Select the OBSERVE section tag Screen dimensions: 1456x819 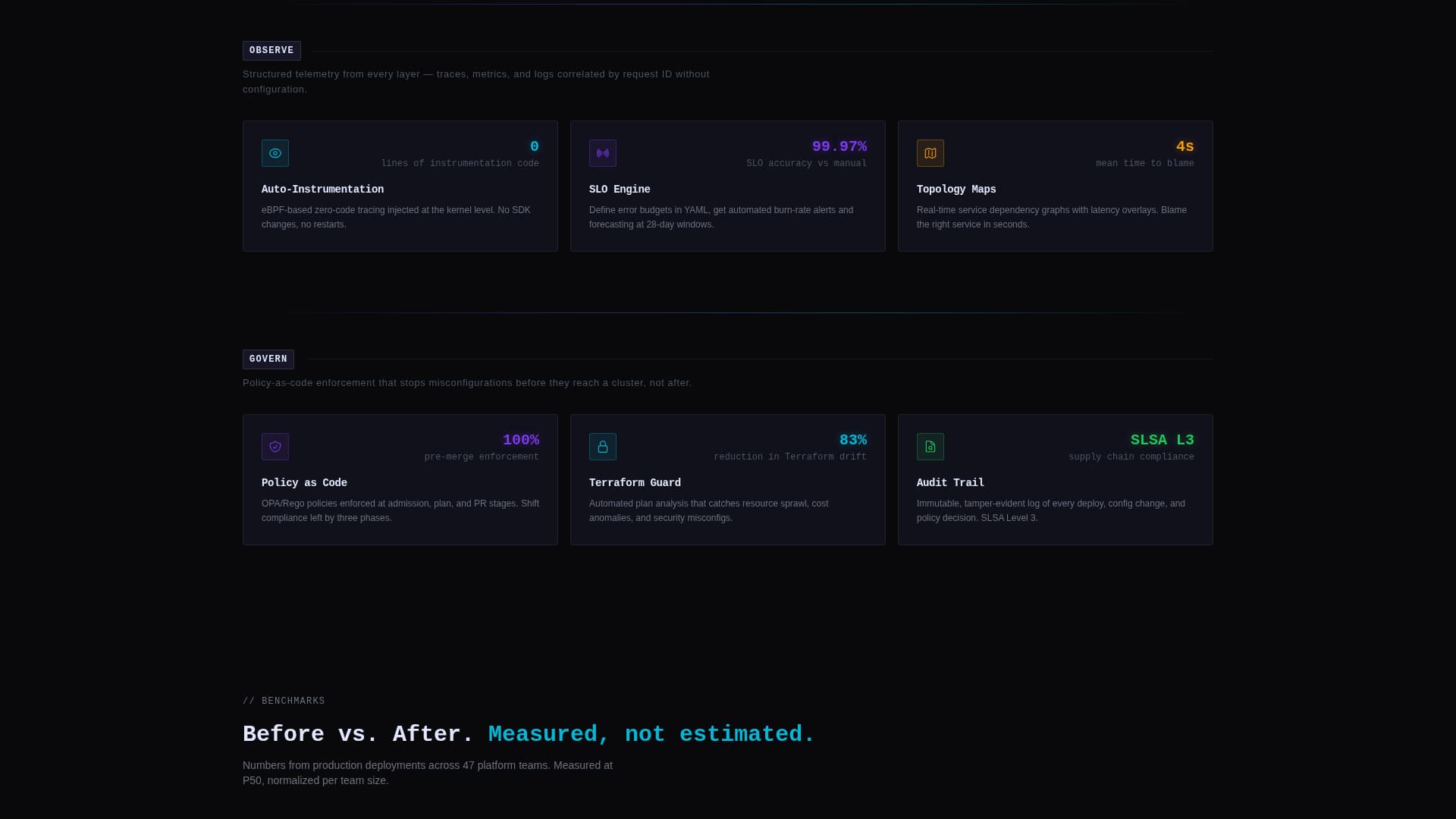[x=271, y=51]
